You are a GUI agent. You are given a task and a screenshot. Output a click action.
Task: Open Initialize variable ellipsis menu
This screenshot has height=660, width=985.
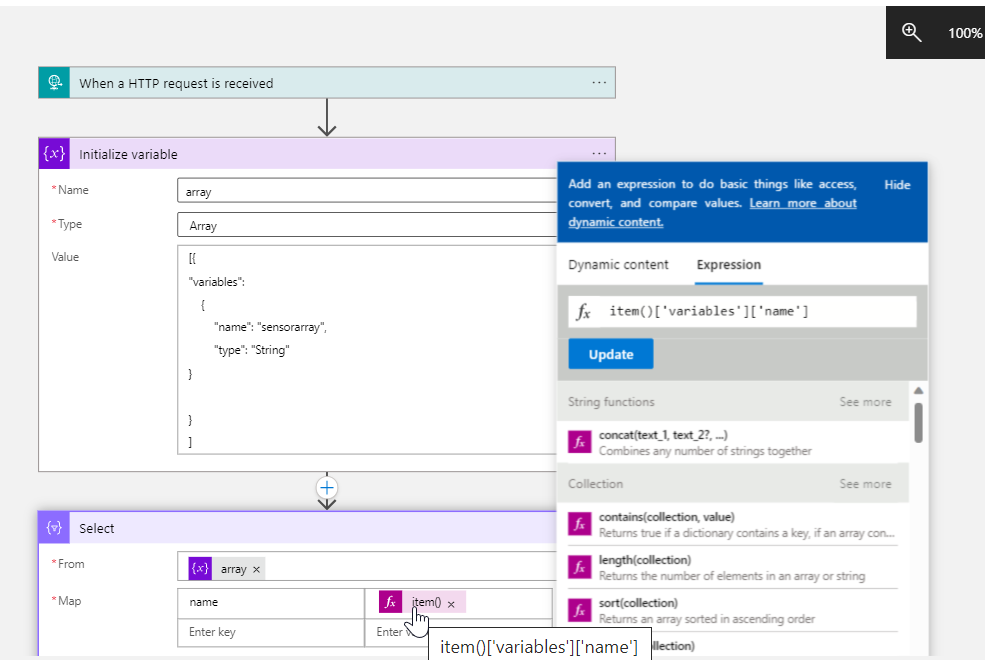pyautogui.click(x=599, y=153)
